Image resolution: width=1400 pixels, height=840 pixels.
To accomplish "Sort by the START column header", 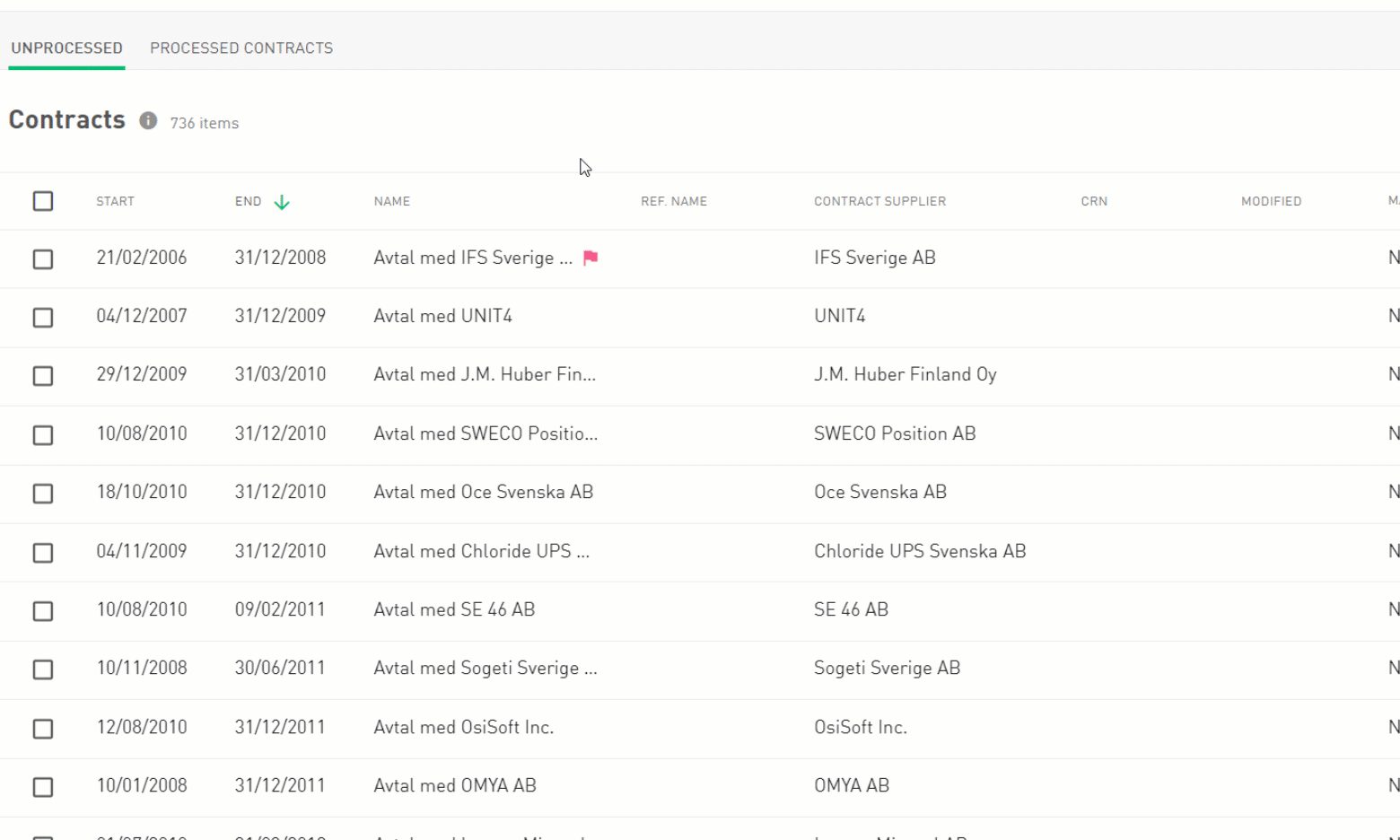I will pyautogui.click(x=115, y=202).
